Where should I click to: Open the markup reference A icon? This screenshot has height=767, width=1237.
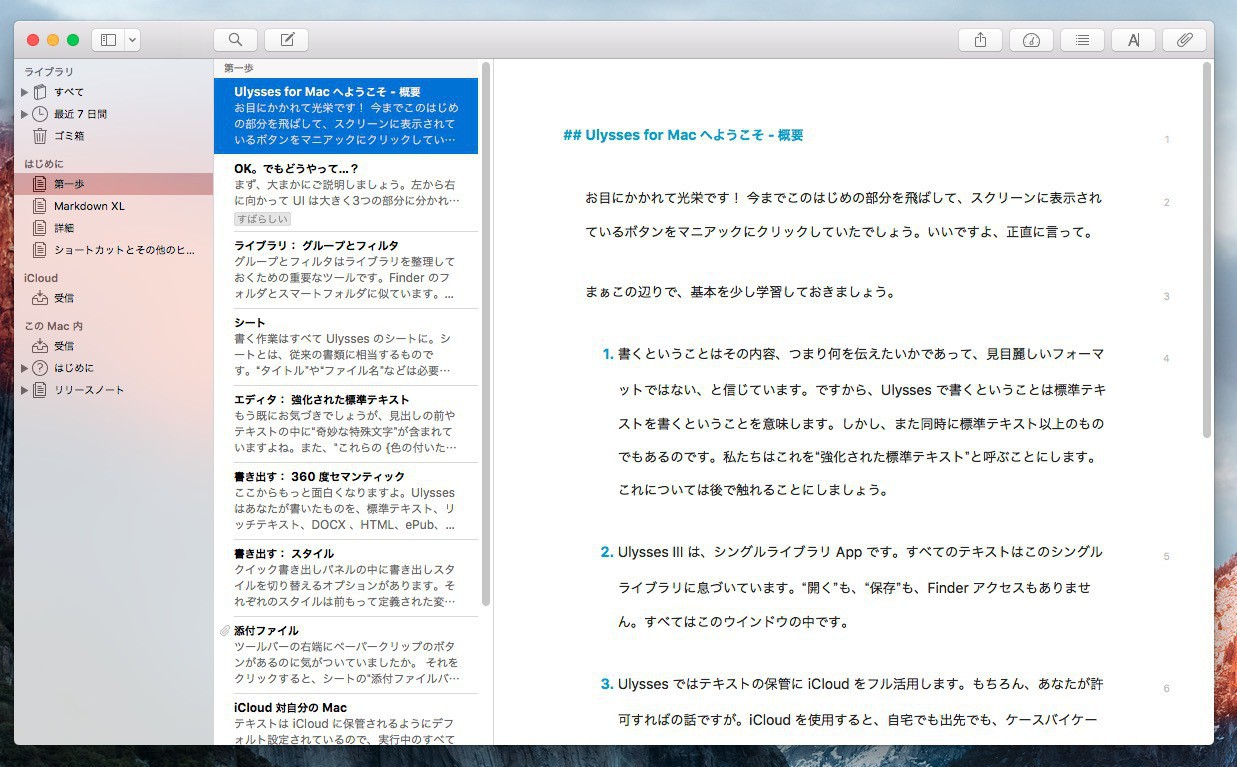1133,40
